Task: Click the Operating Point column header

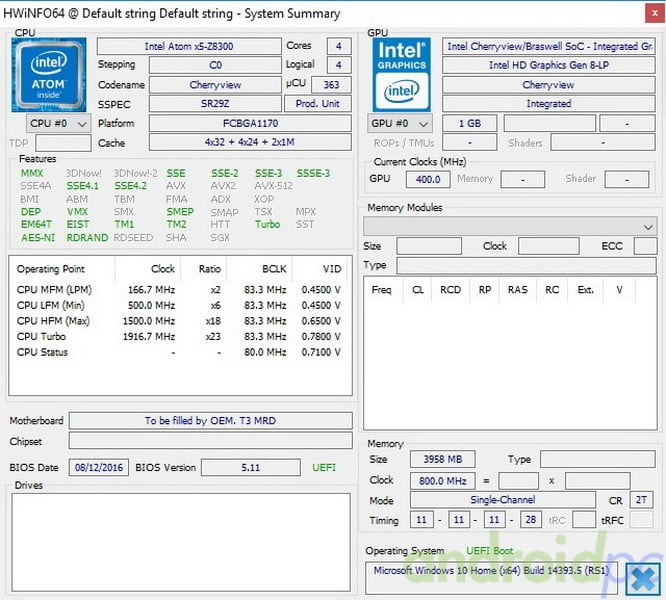Action: click(51, 269)
